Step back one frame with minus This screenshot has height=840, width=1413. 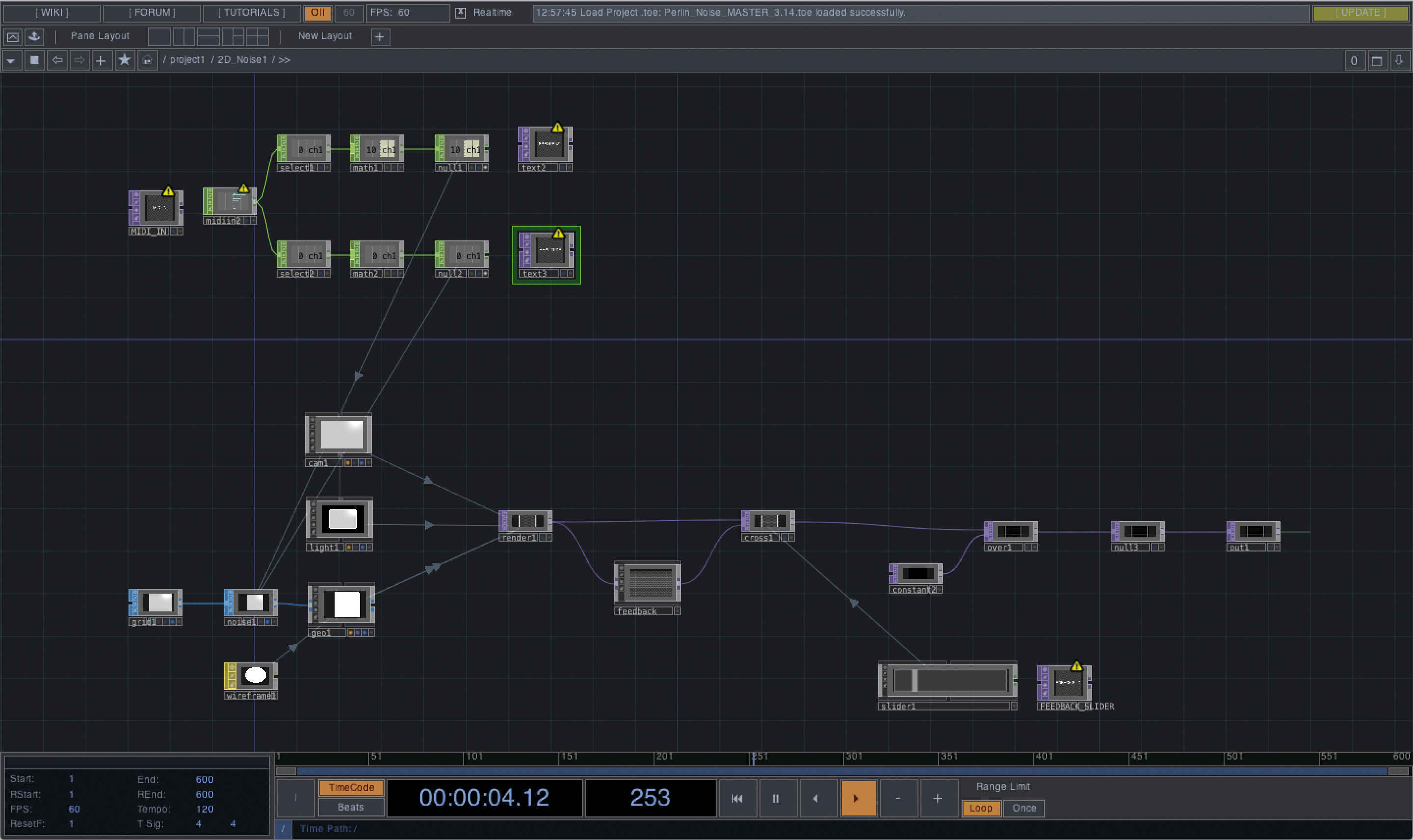click(x=898, y=798)
